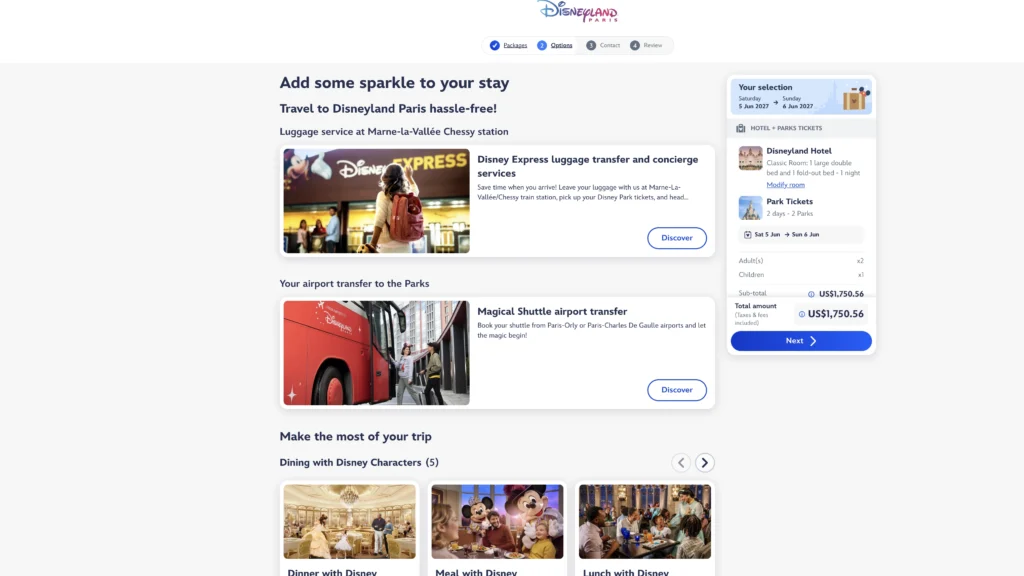Go to the Packages step
1024x576 pixels.
(515, 45)
